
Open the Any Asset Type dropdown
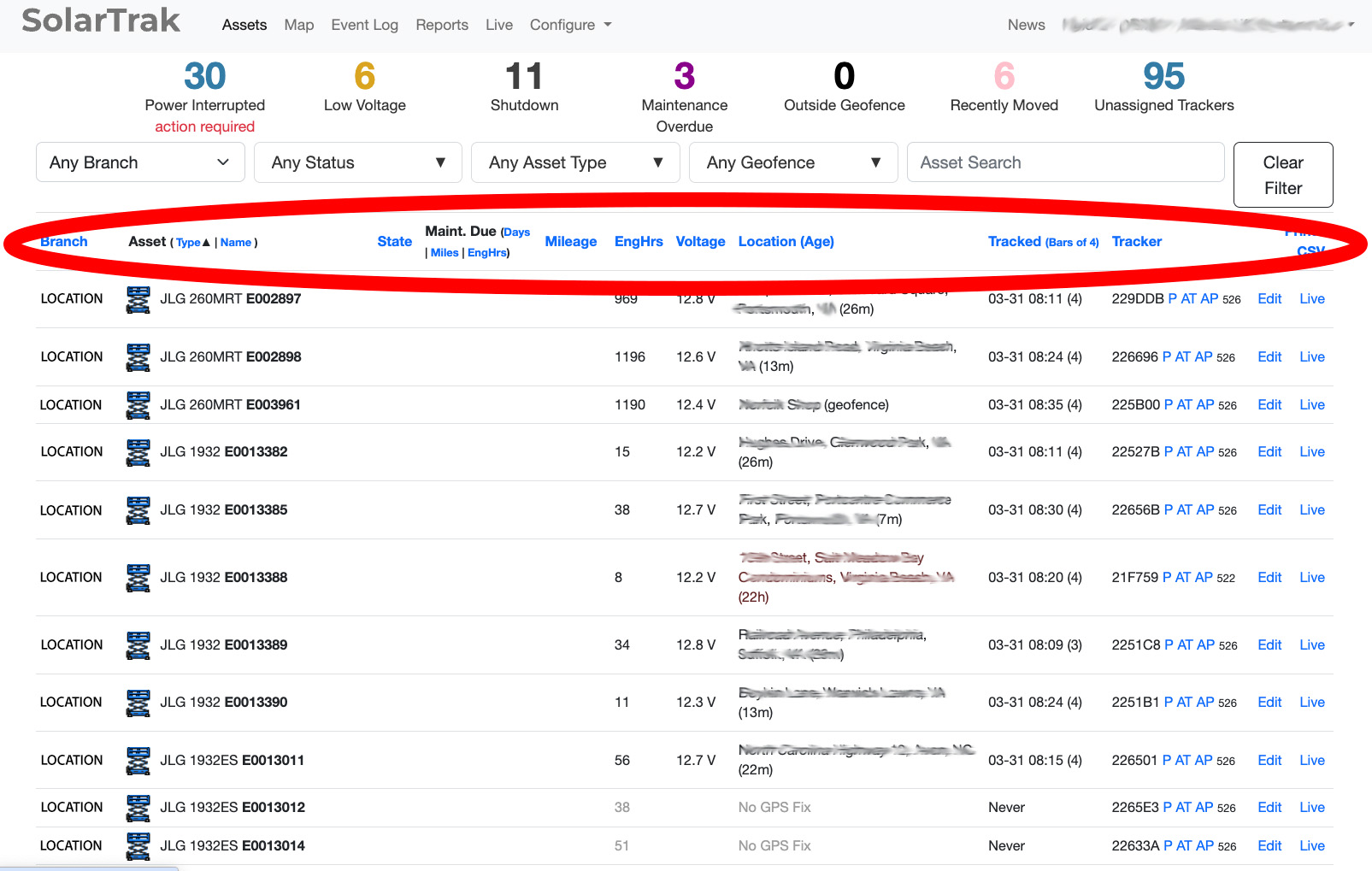(575, 162)
